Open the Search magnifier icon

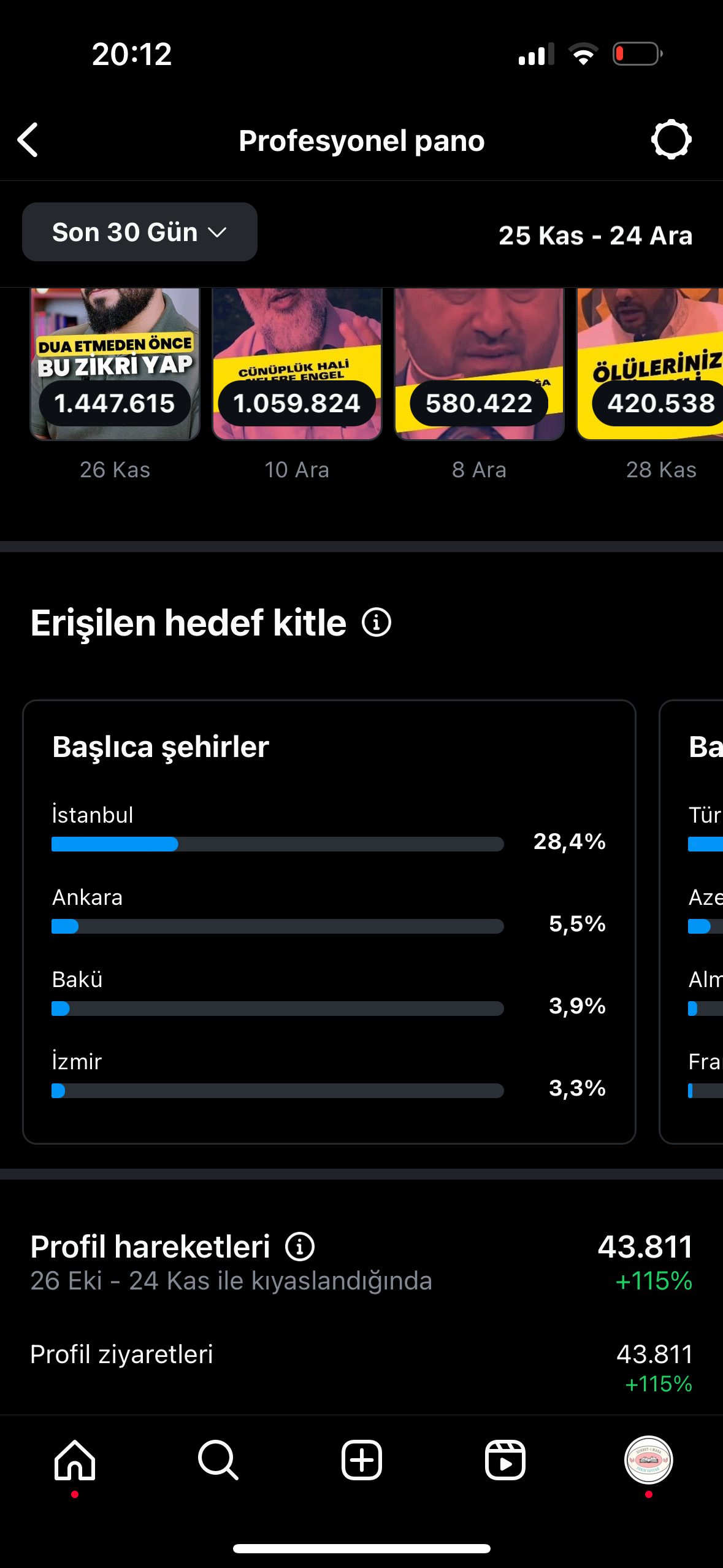(218, 1459)
